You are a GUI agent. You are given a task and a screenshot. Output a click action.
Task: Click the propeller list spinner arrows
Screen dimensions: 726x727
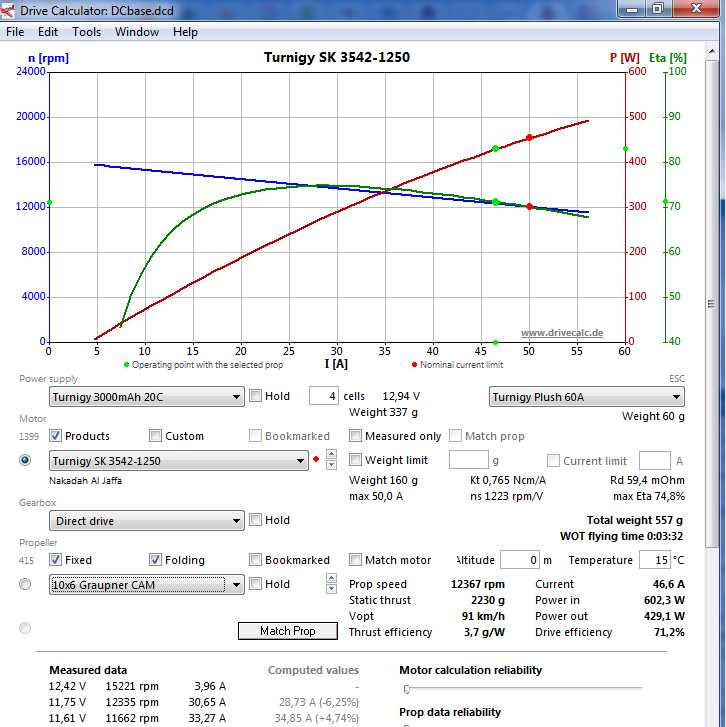pos(330,584)
